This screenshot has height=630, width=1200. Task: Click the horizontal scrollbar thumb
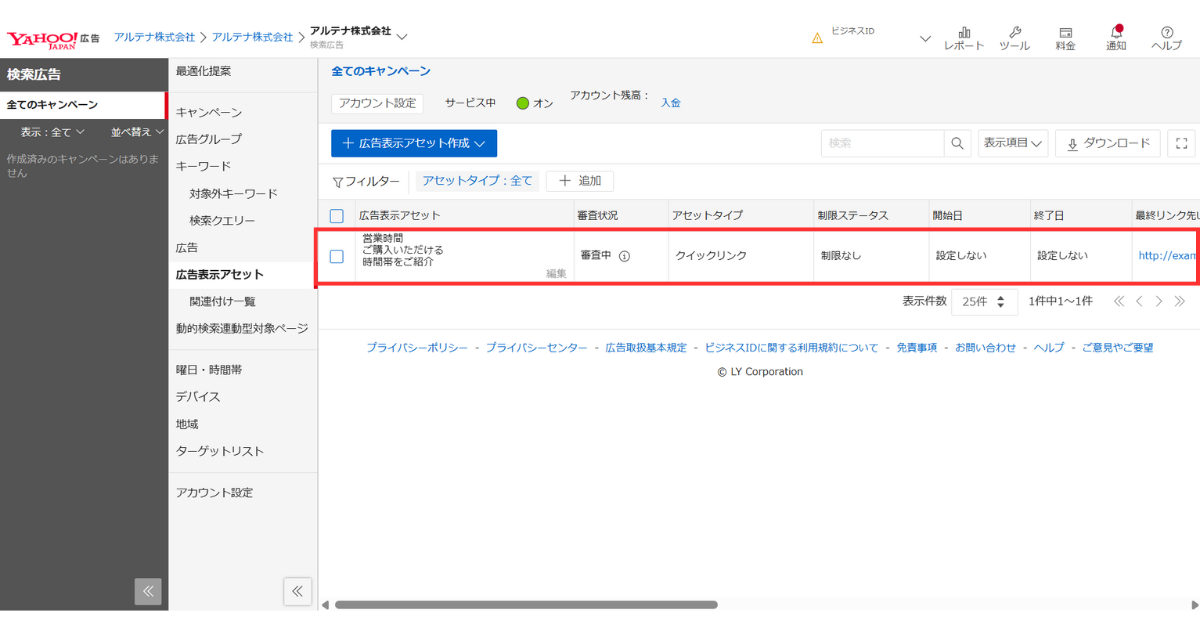click(526, 605)
